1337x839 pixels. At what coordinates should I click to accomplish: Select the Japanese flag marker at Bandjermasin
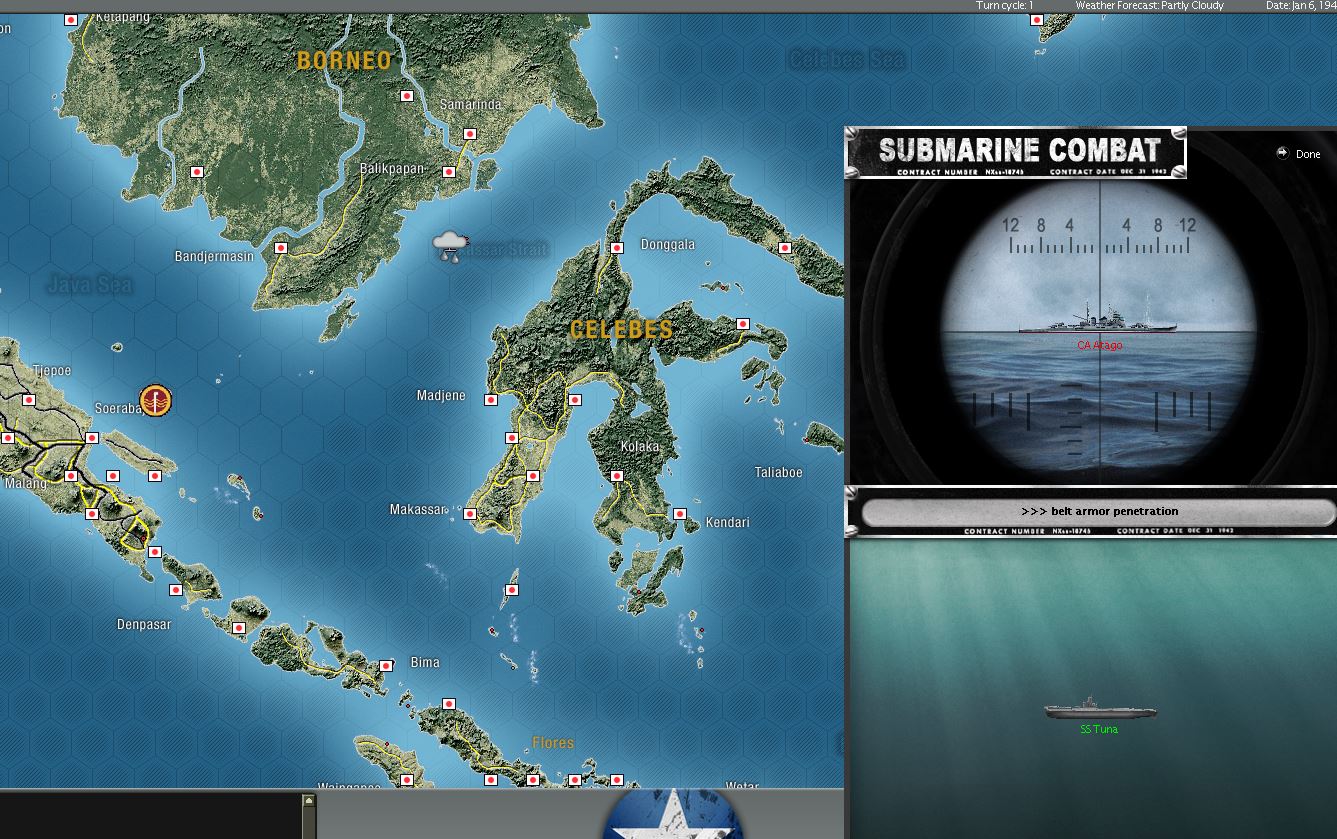click(x=281, y=248)
